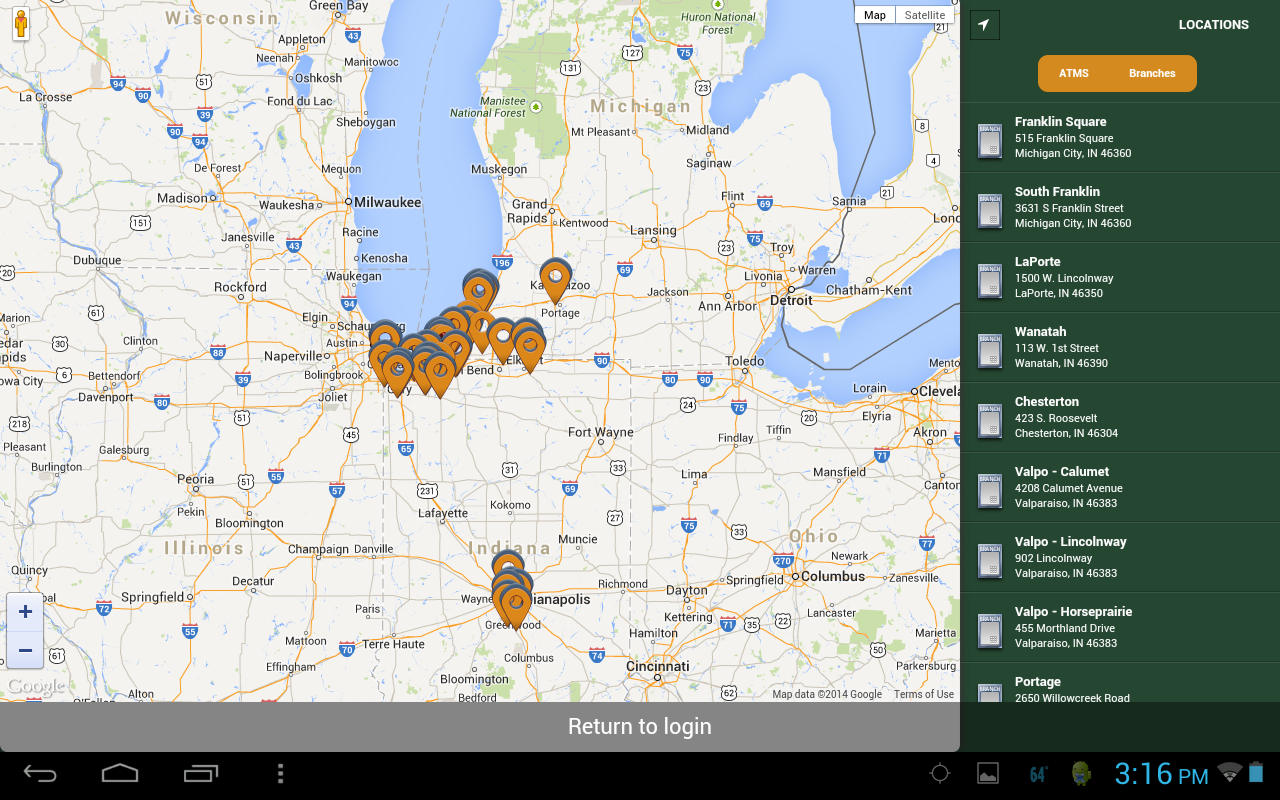Click Fort Wayne label on map

click(600, 433)
